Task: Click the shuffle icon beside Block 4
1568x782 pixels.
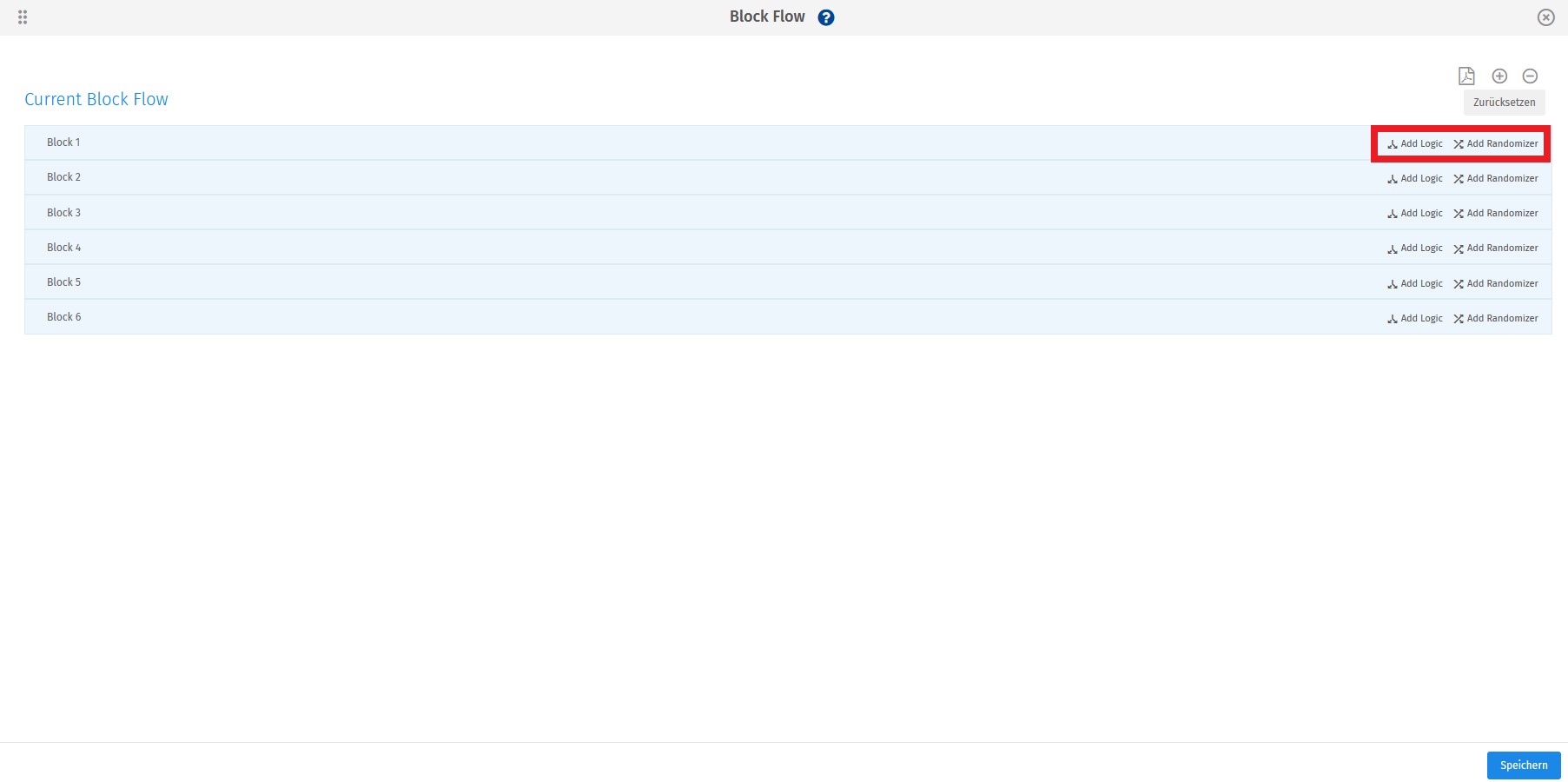Action: coord(1458,248)
